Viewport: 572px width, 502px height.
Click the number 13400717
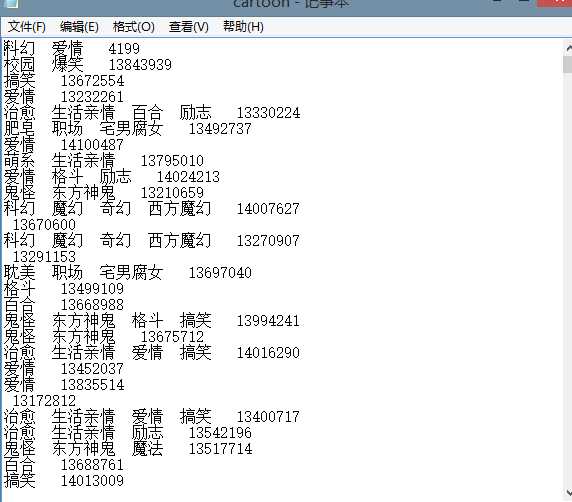(x=268, y=417)
